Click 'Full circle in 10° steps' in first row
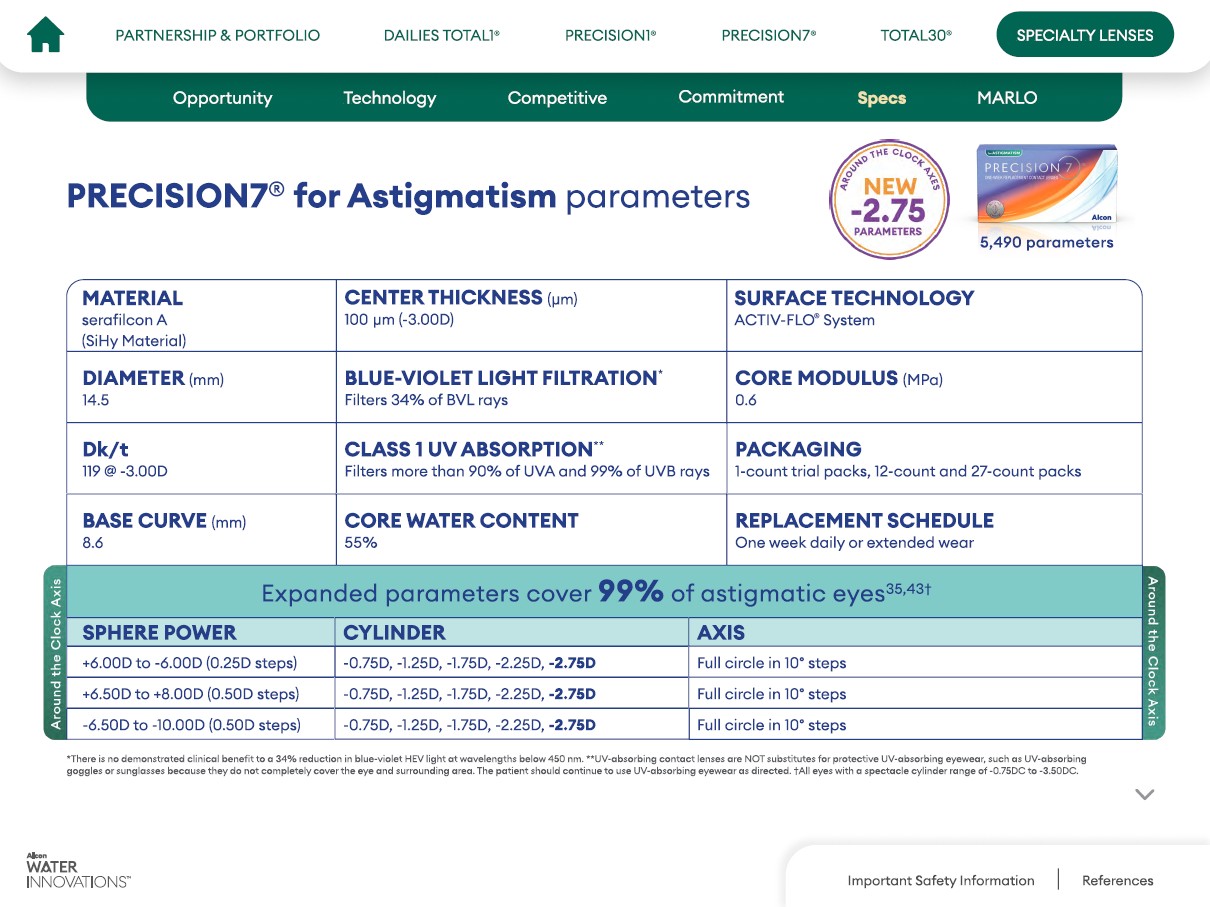The height and width of the screenshot is (907, 1210). tap(771, 663)
